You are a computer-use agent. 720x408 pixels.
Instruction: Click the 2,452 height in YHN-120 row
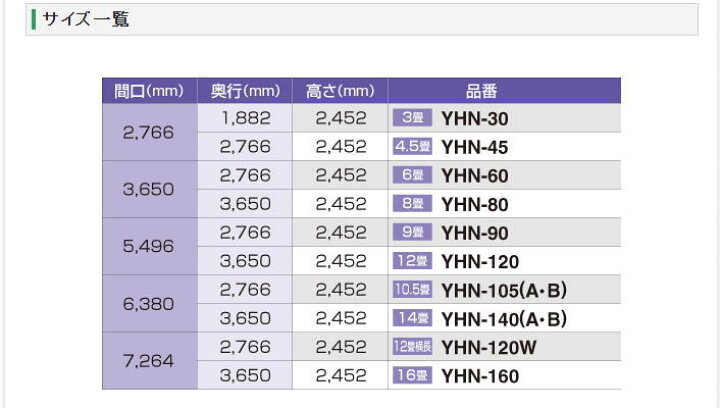341,261
